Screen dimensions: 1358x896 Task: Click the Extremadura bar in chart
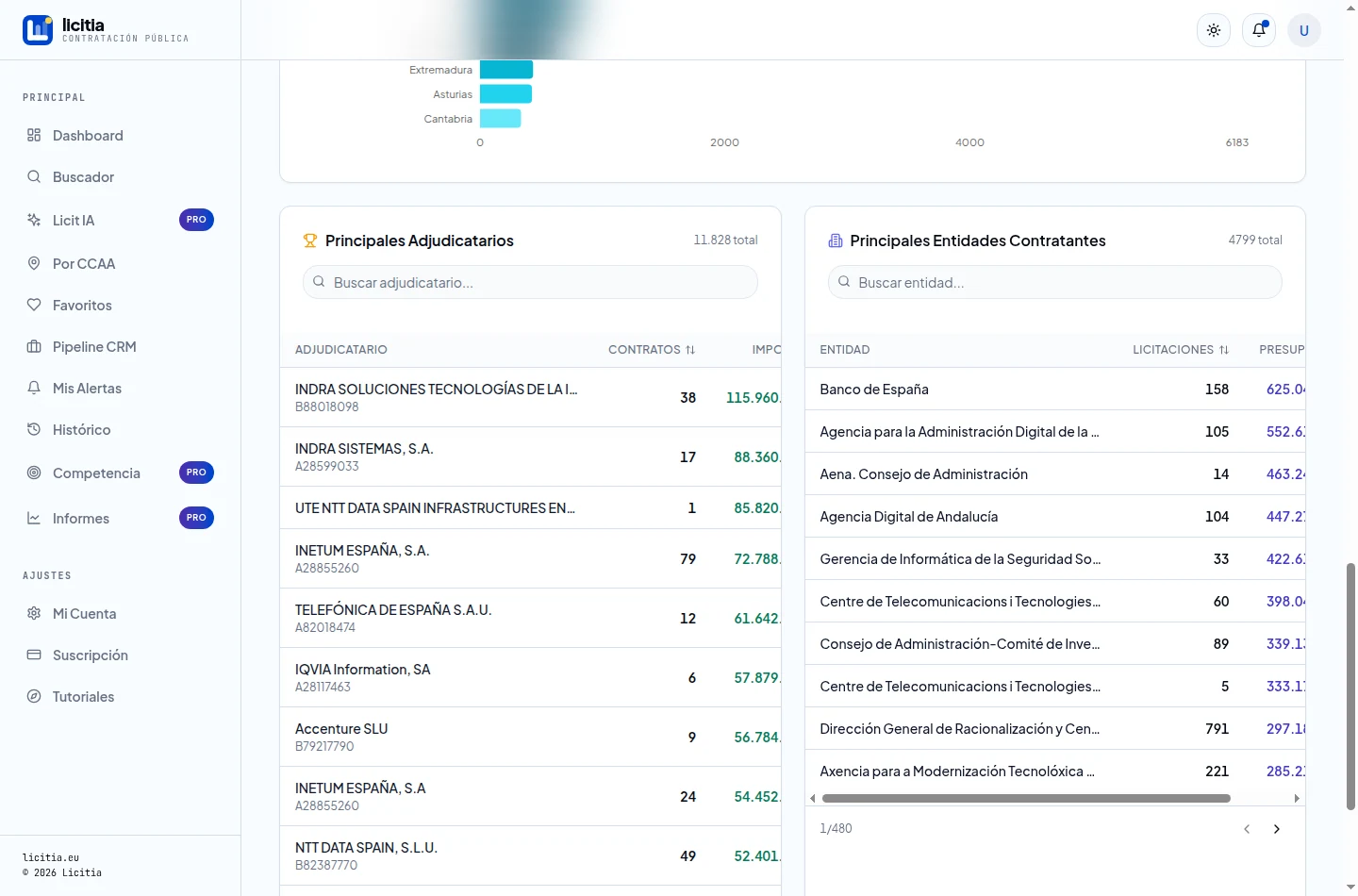click(506, 70)
